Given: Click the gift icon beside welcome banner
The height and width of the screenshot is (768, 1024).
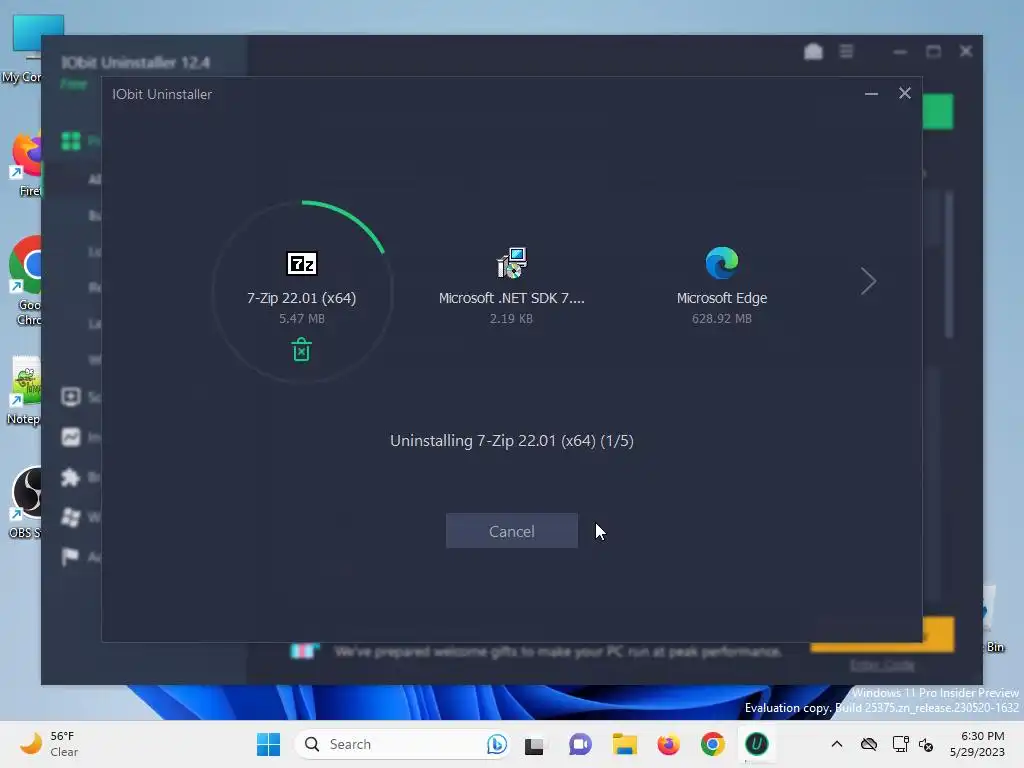Looking at the screenshot, I should tap(304, 651).
